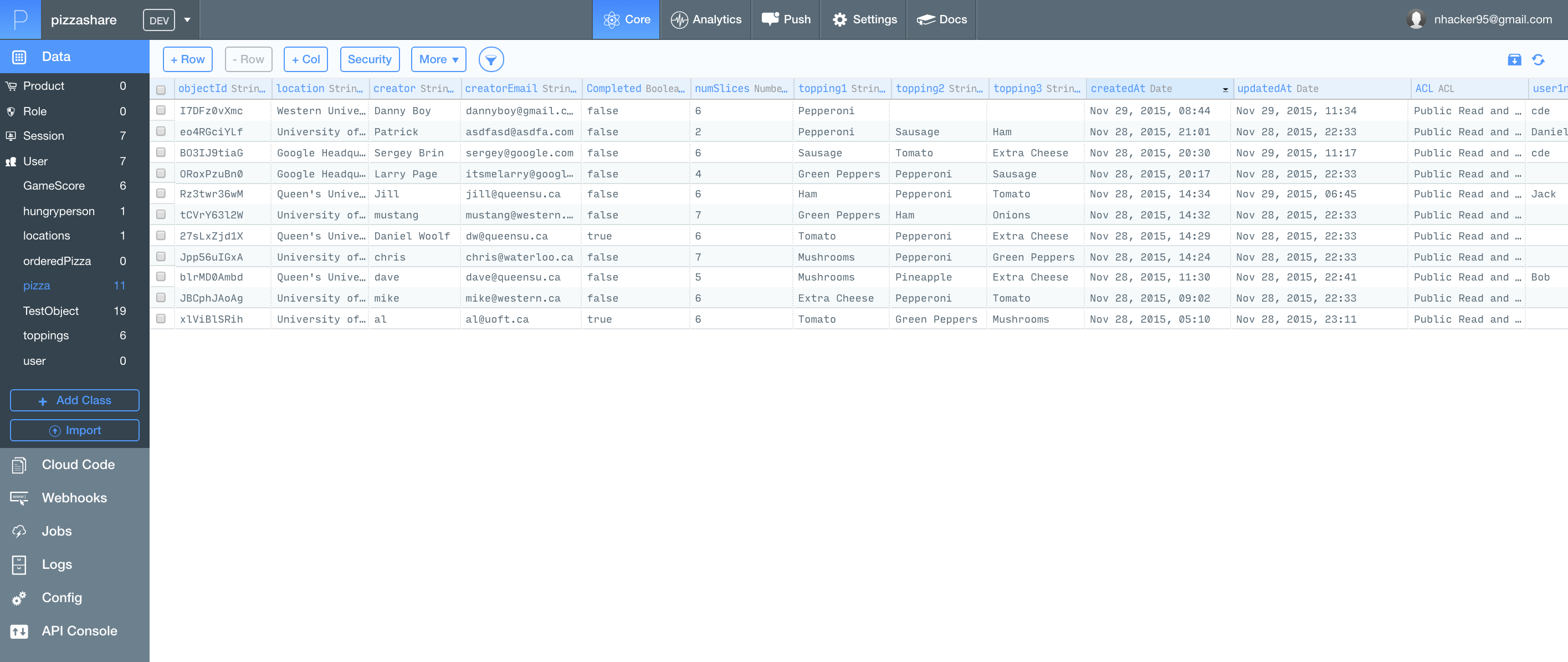Toggle createdAt column sort arrow

pyautogui.click(x=1224, y=89)
